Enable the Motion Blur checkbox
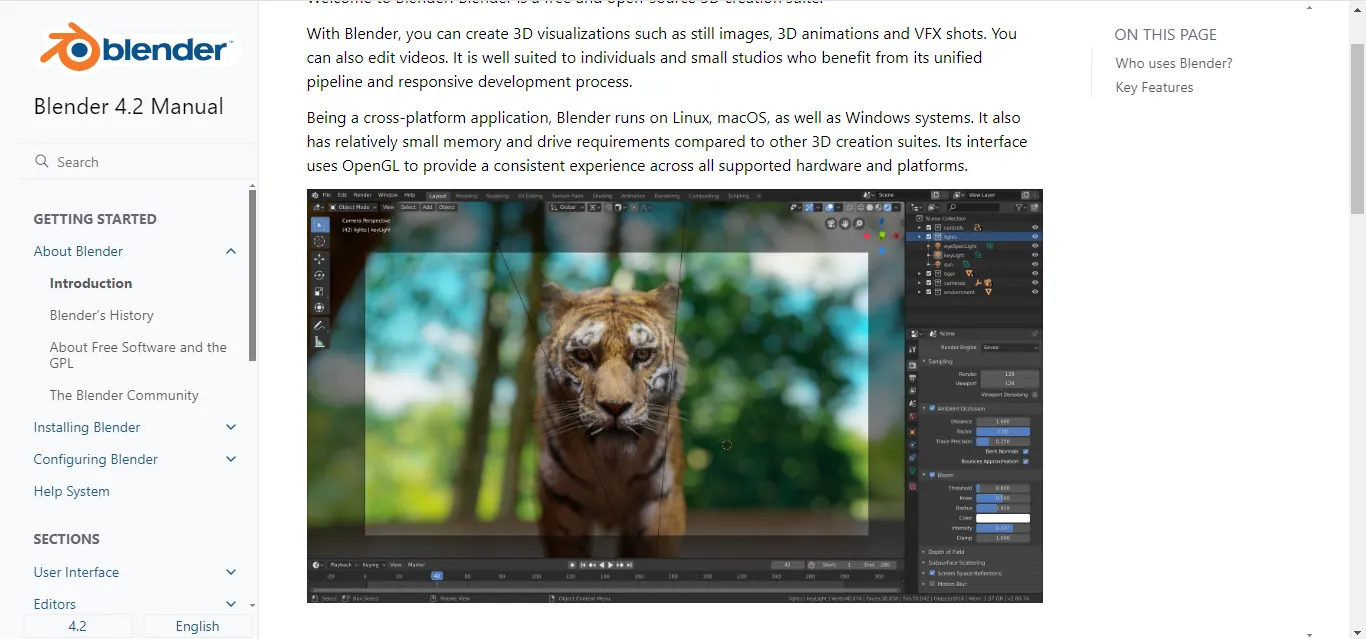 pyautogui.click(x=932, y=583)
